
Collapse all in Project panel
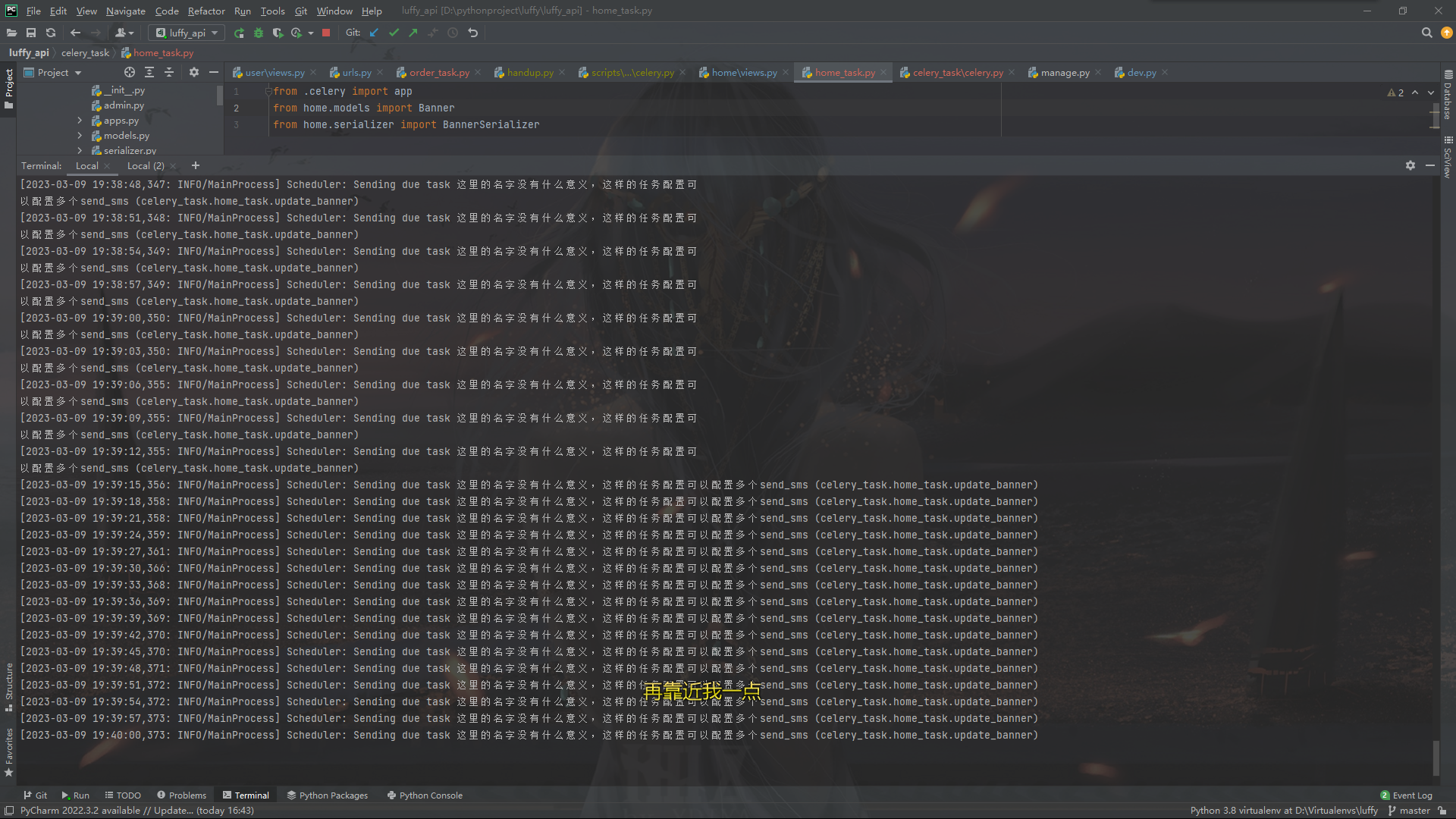pos(169,72)
